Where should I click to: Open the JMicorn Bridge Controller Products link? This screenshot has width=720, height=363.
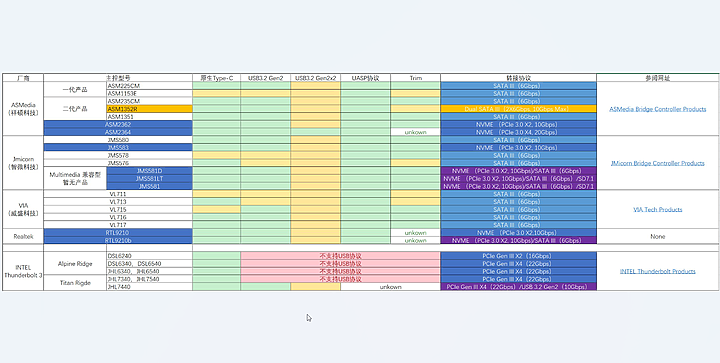pos(658,163)
